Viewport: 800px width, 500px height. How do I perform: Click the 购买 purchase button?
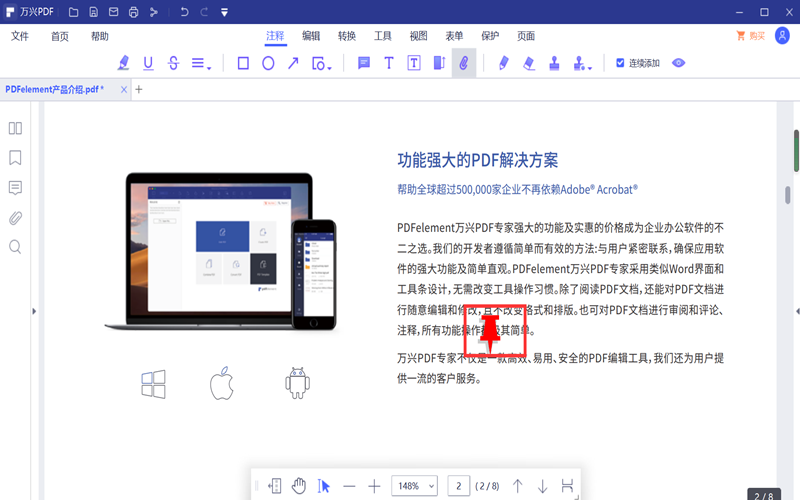point(750,36)
